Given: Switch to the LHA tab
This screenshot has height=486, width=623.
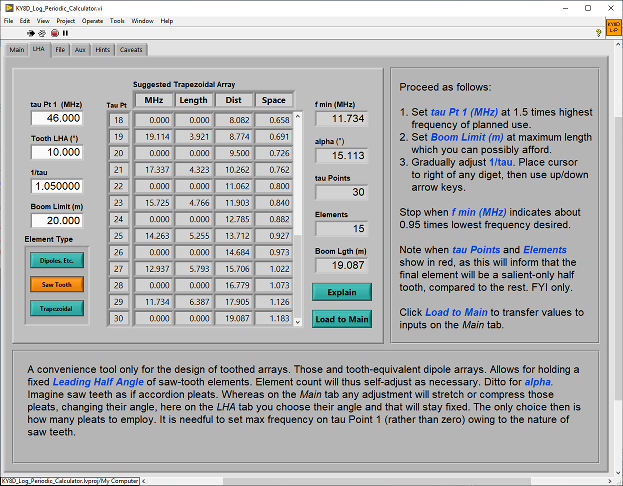Looking at the screenshot, I should [x=39, y=49].
